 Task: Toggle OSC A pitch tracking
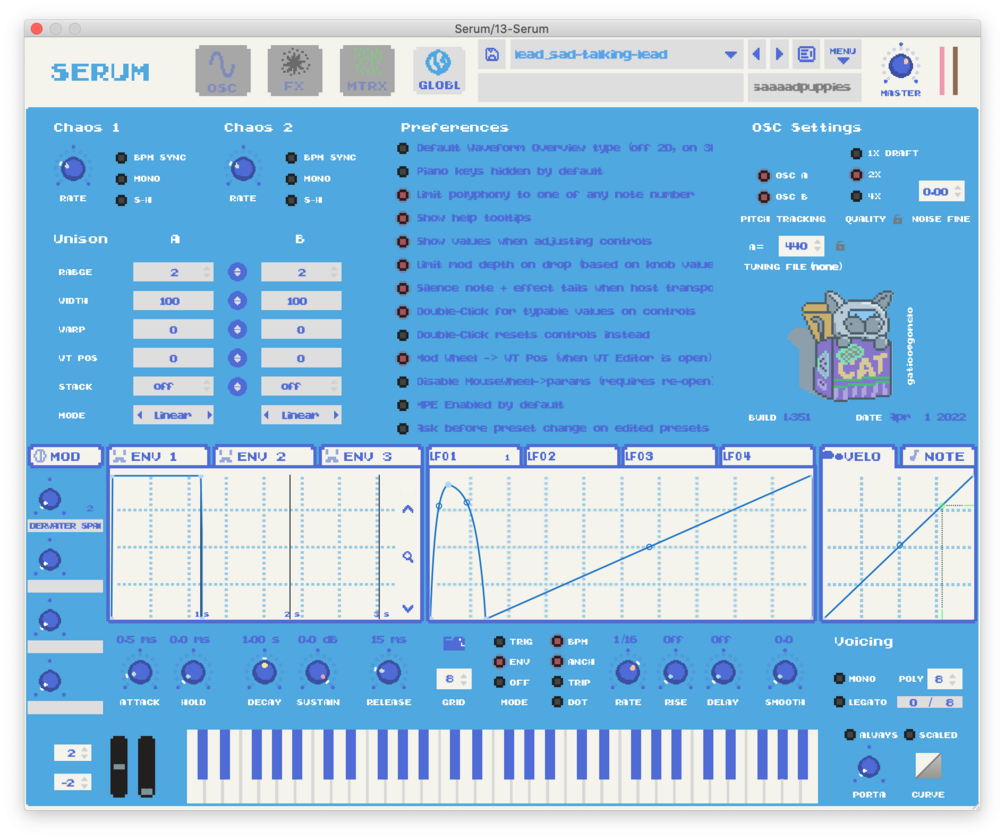click(x=764, y=176)
